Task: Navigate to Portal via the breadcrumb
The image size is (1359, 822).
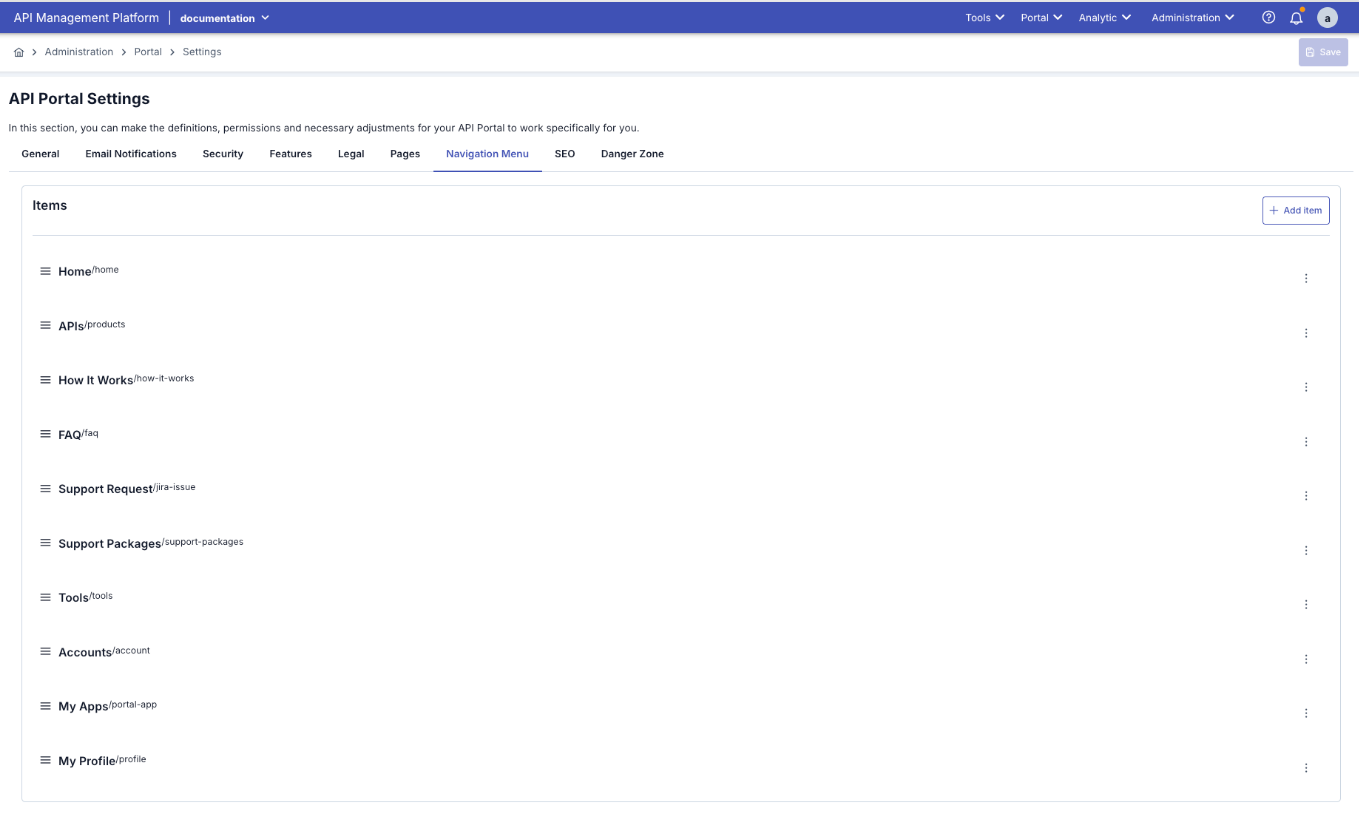Action: point(147,51)
